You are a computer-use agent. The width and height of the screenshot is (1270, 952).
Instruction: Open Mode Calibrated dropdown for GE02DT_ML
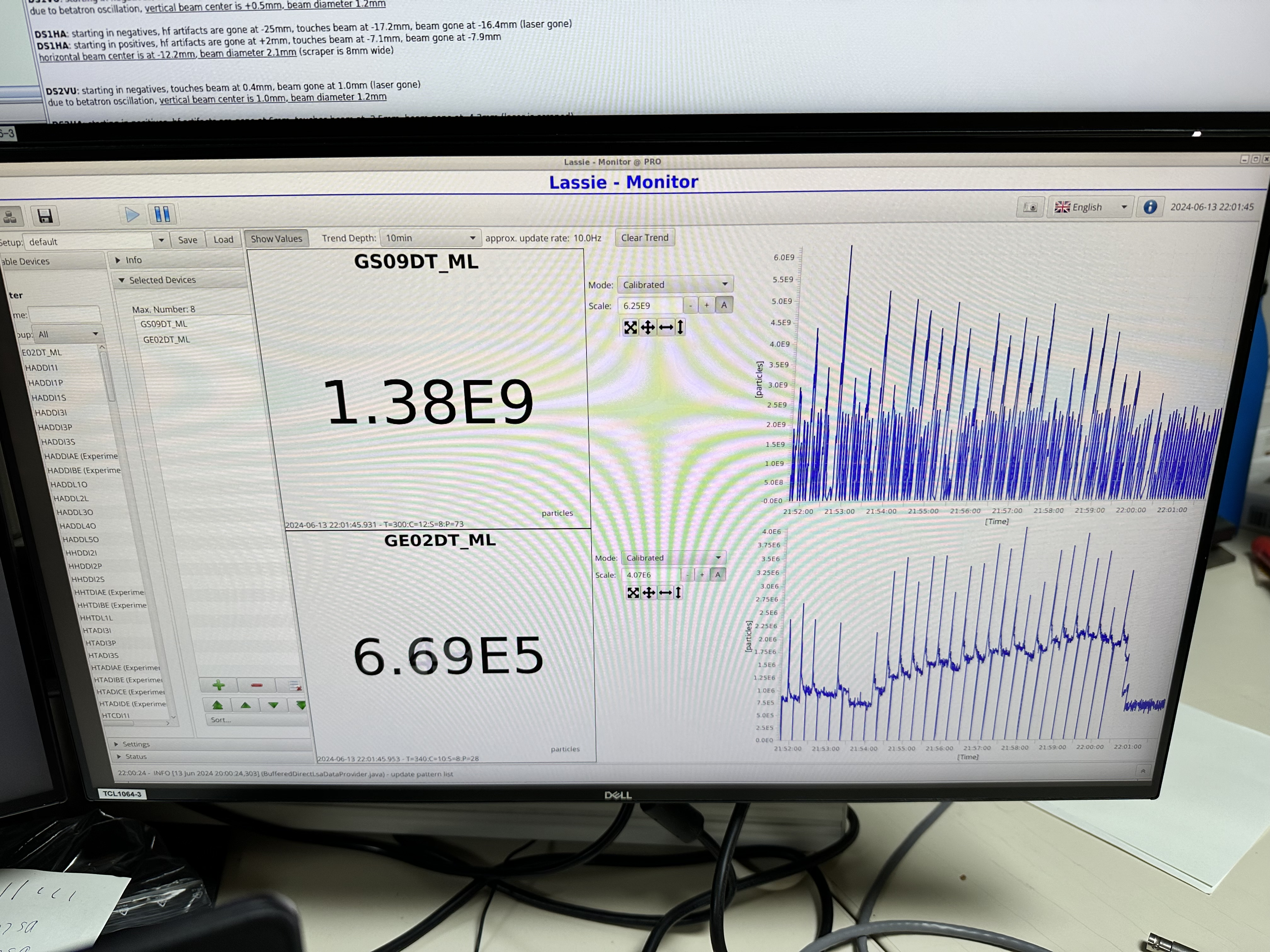pyautogui.click(x=673, y=558)
